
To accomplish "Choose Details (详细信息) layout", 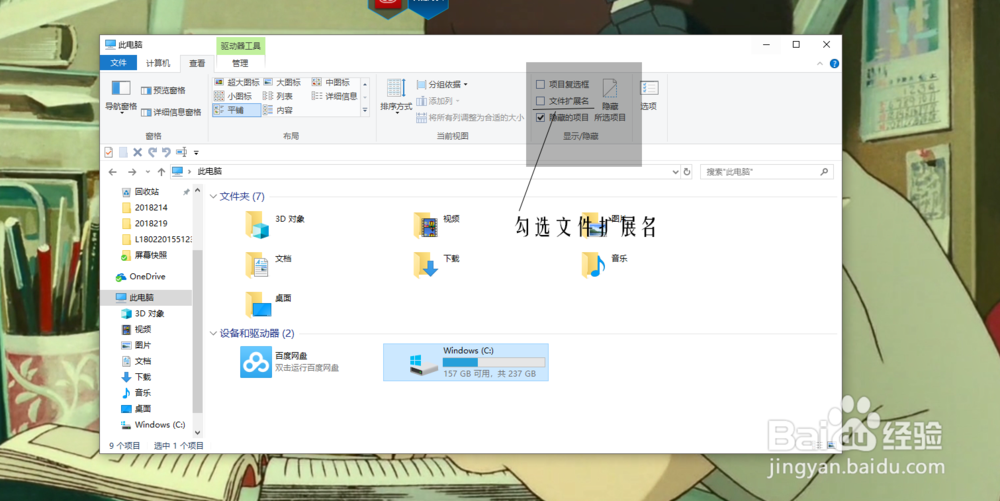I will pos(334,96).
